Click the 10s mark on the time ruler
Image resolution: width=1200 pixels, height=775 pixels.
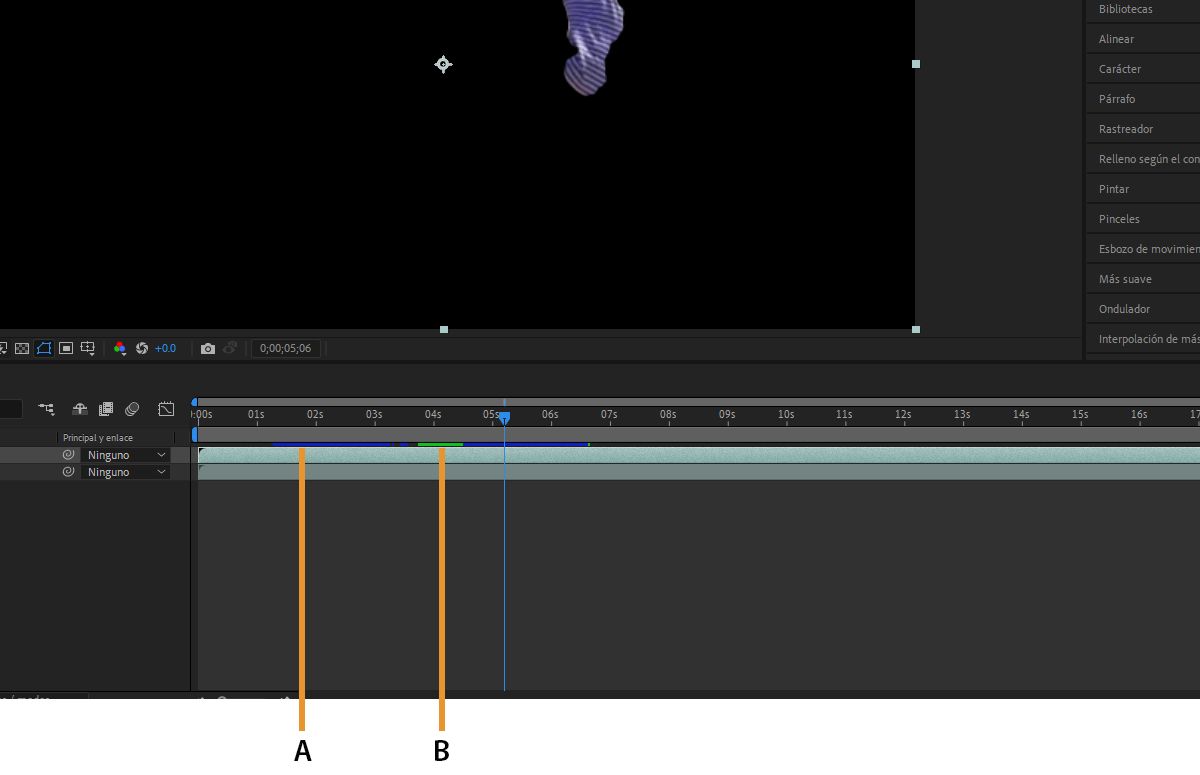click(x=786, y=414)
